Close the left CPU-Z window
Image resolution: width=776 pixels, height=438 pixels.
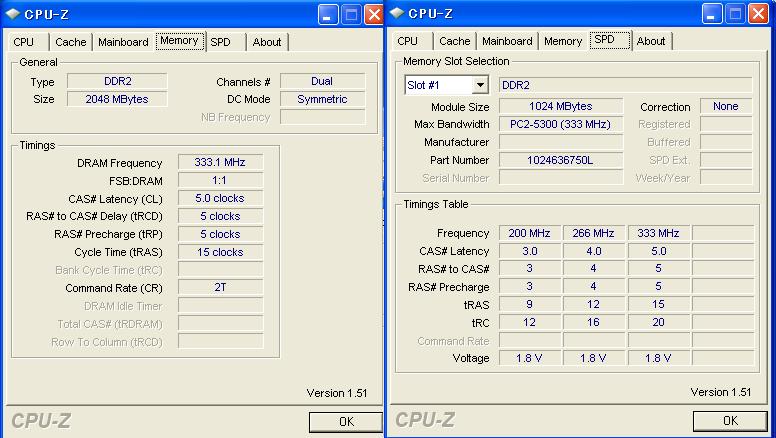pos(374,15)
